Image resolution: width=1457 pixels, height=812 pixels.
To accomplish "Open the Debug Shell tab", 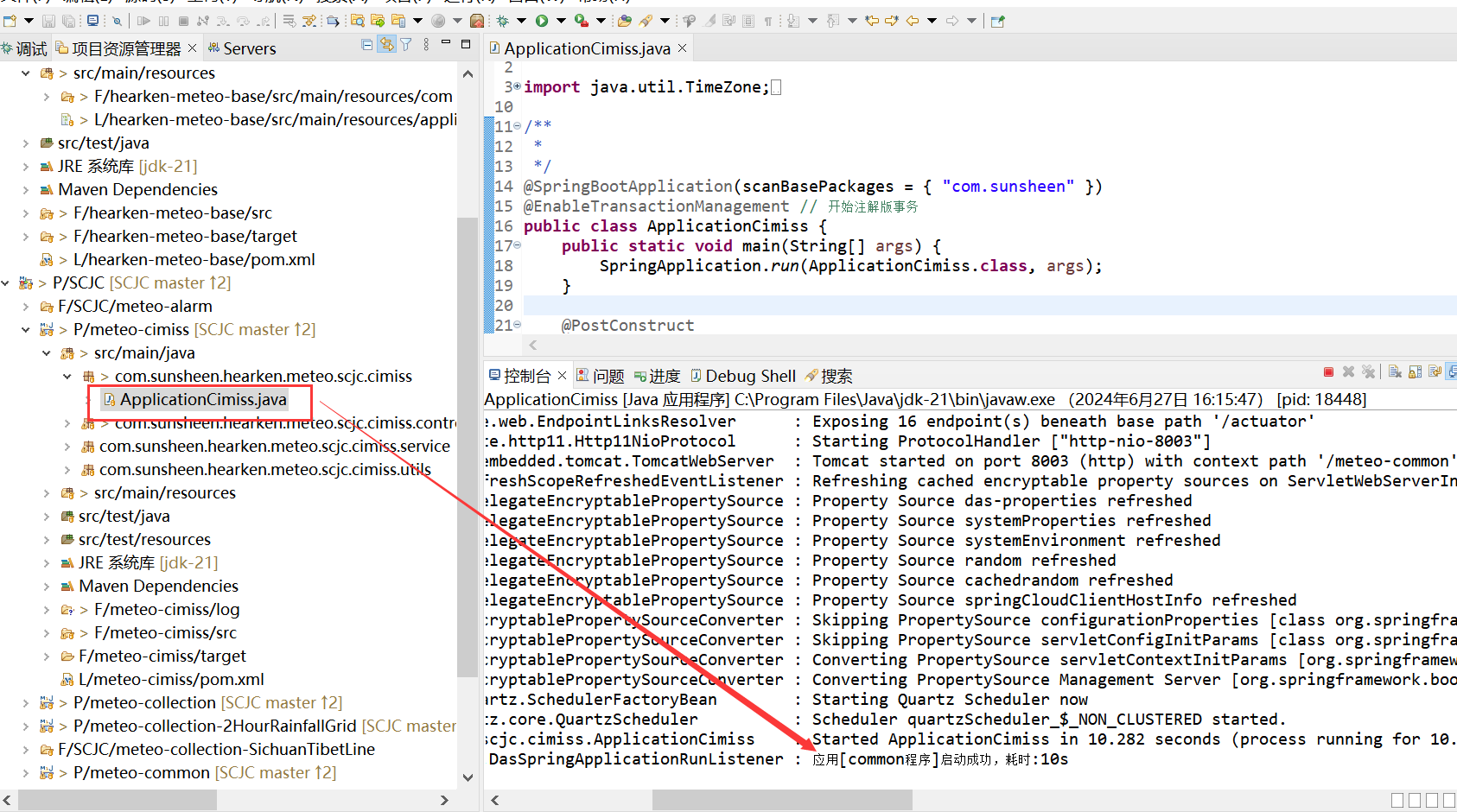I will pos(743,376).
